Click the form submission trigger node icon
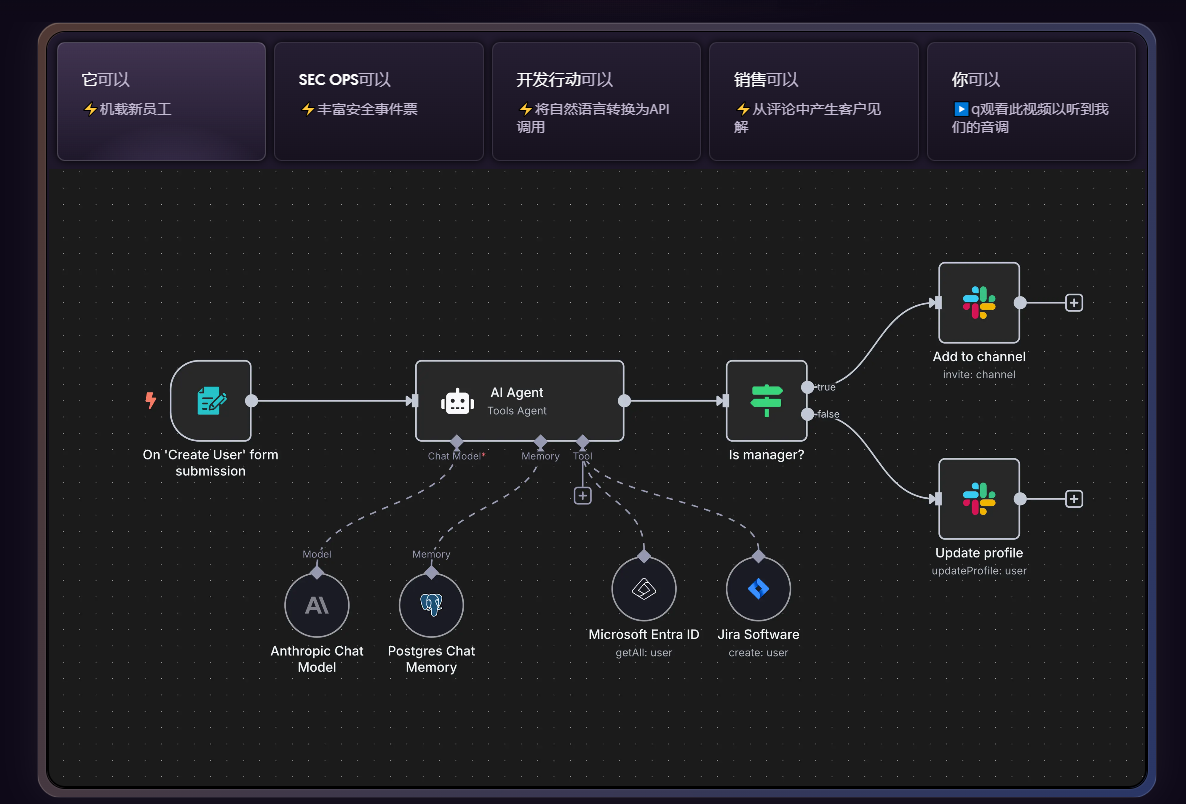1186x804 pixels. (211, 401)
